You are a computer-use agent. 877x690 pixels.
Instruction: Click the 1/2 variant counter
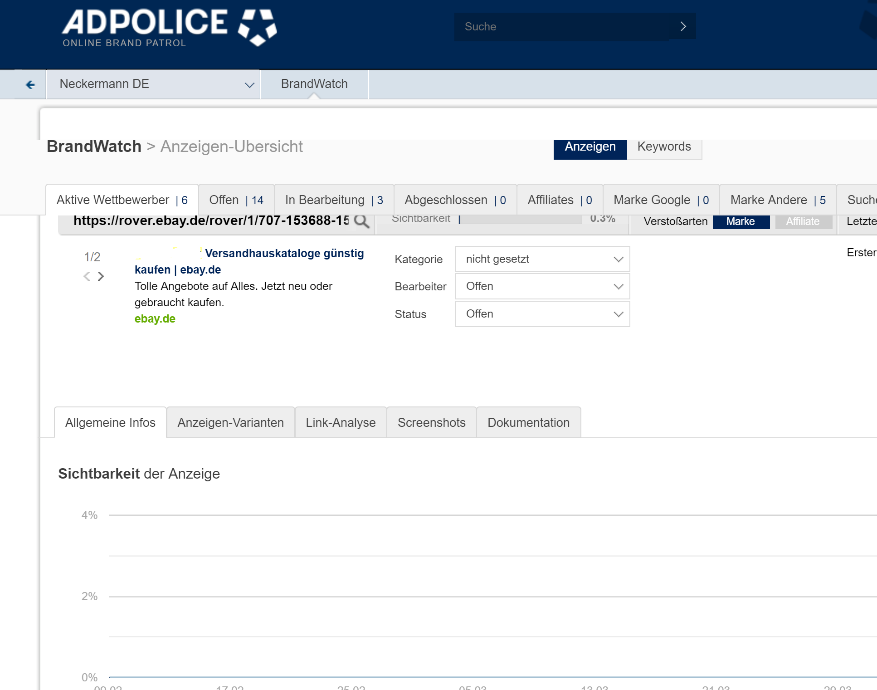pyautogui.click(x=92, y=257)
